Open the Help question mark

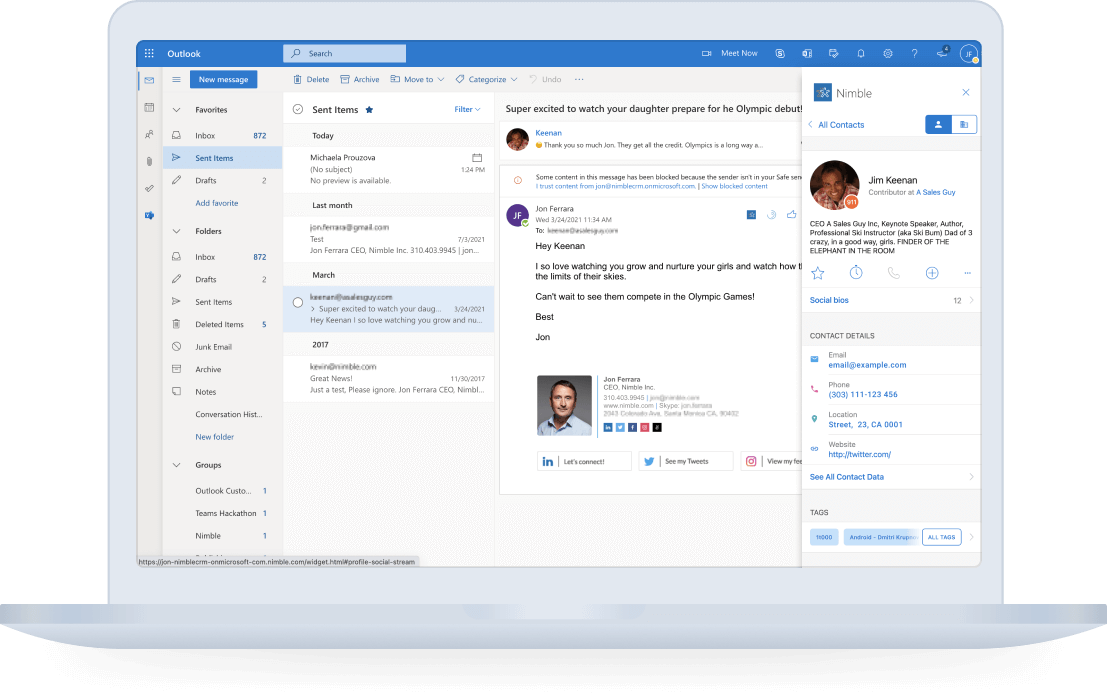(914, 54)
